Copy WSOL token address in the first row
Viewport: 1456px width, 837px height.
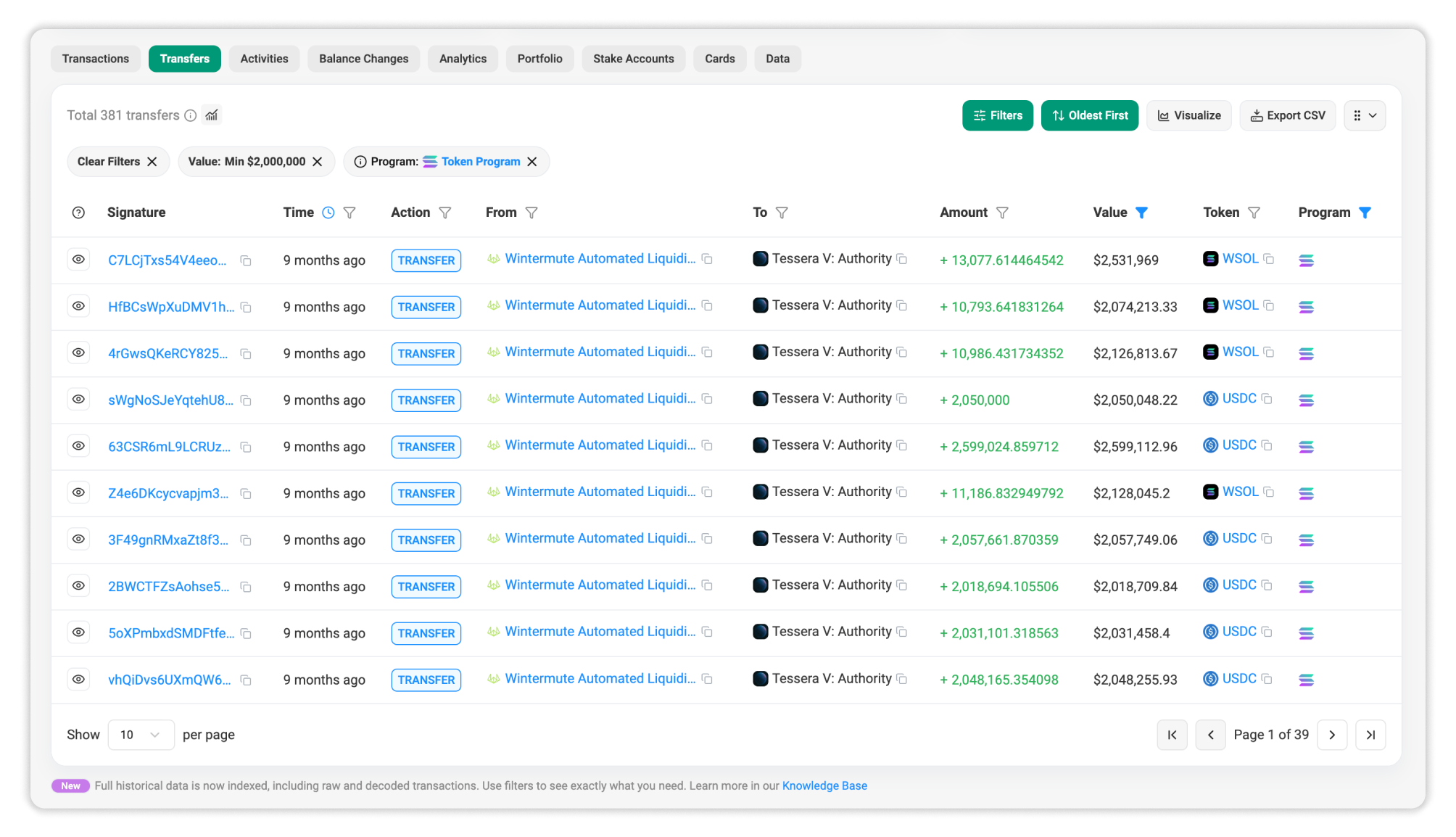coord(1269,259)
